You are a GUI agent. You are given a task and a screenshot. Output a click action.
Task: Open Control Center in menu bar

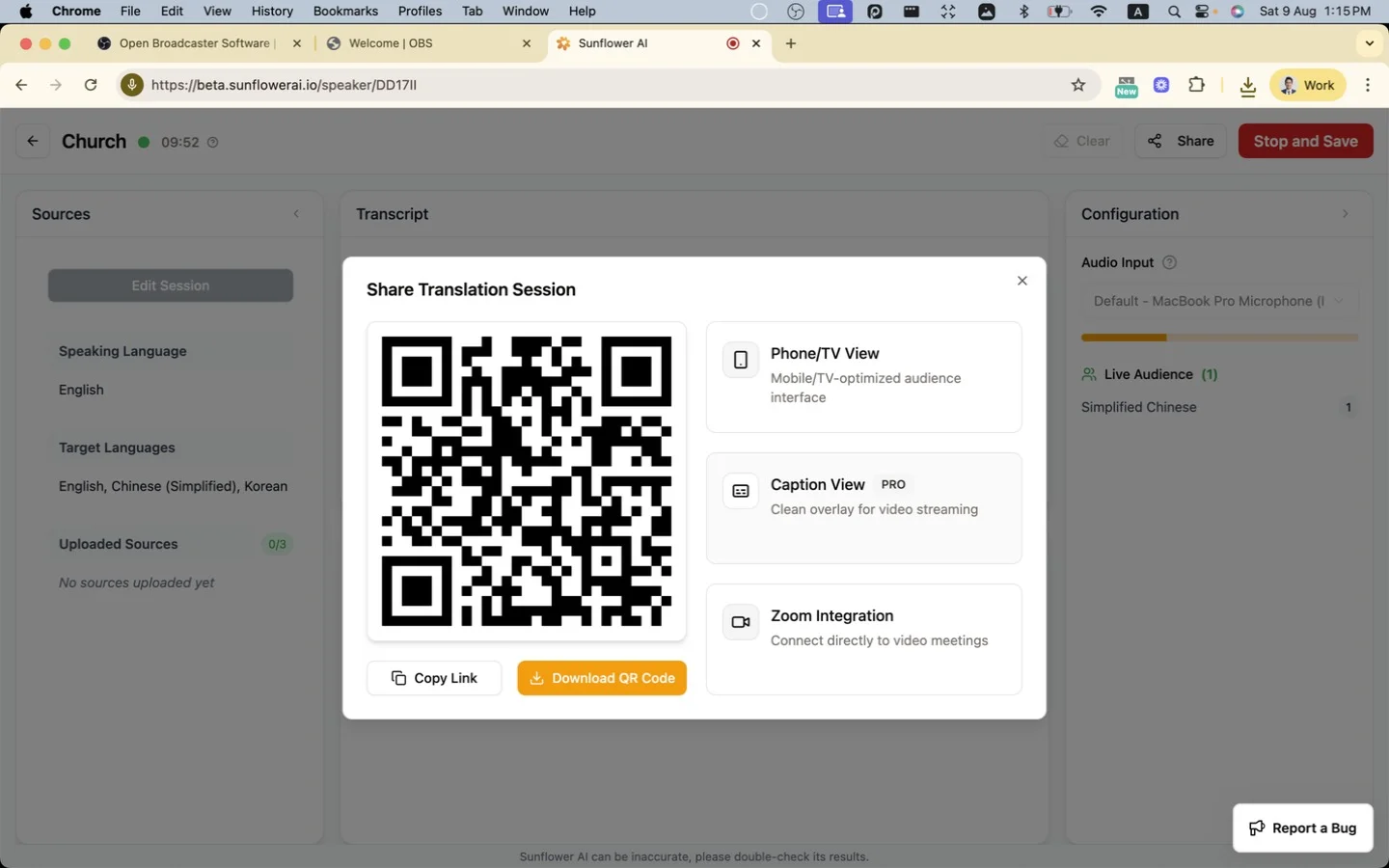tap(1204, 12)
